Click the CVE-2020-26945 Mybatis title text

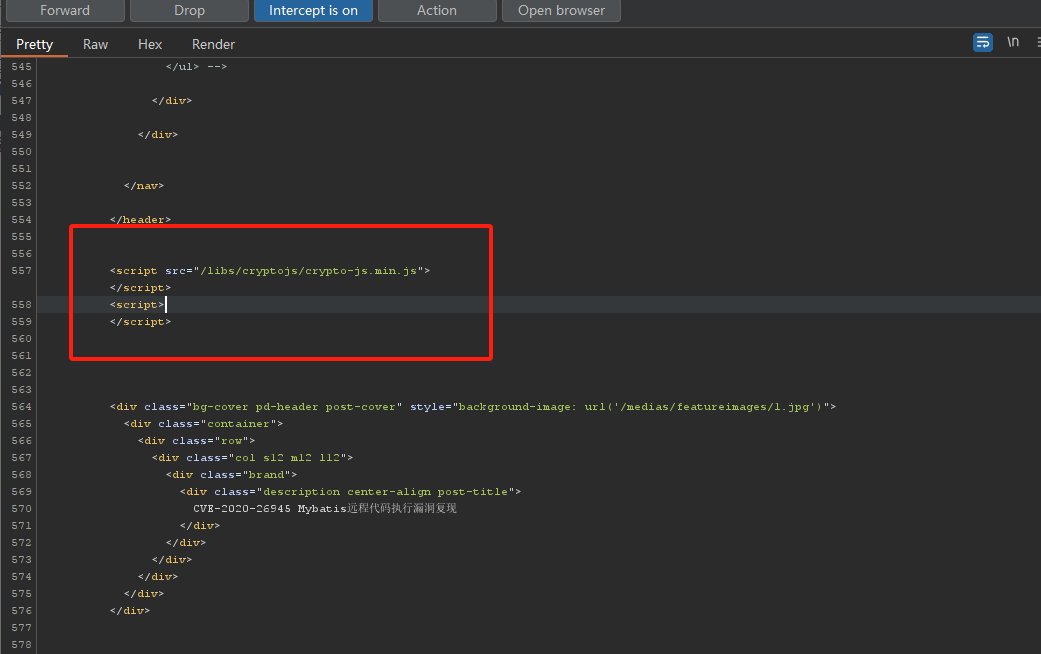coord(325,509)
